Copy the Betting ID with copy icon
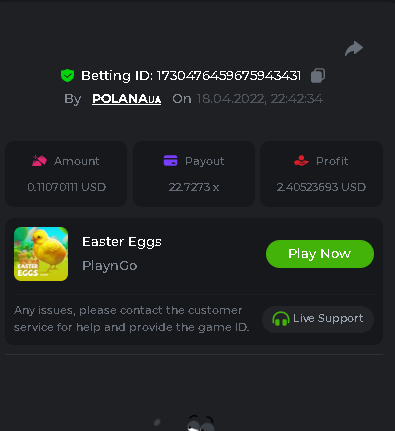 [x=318, y=75]
